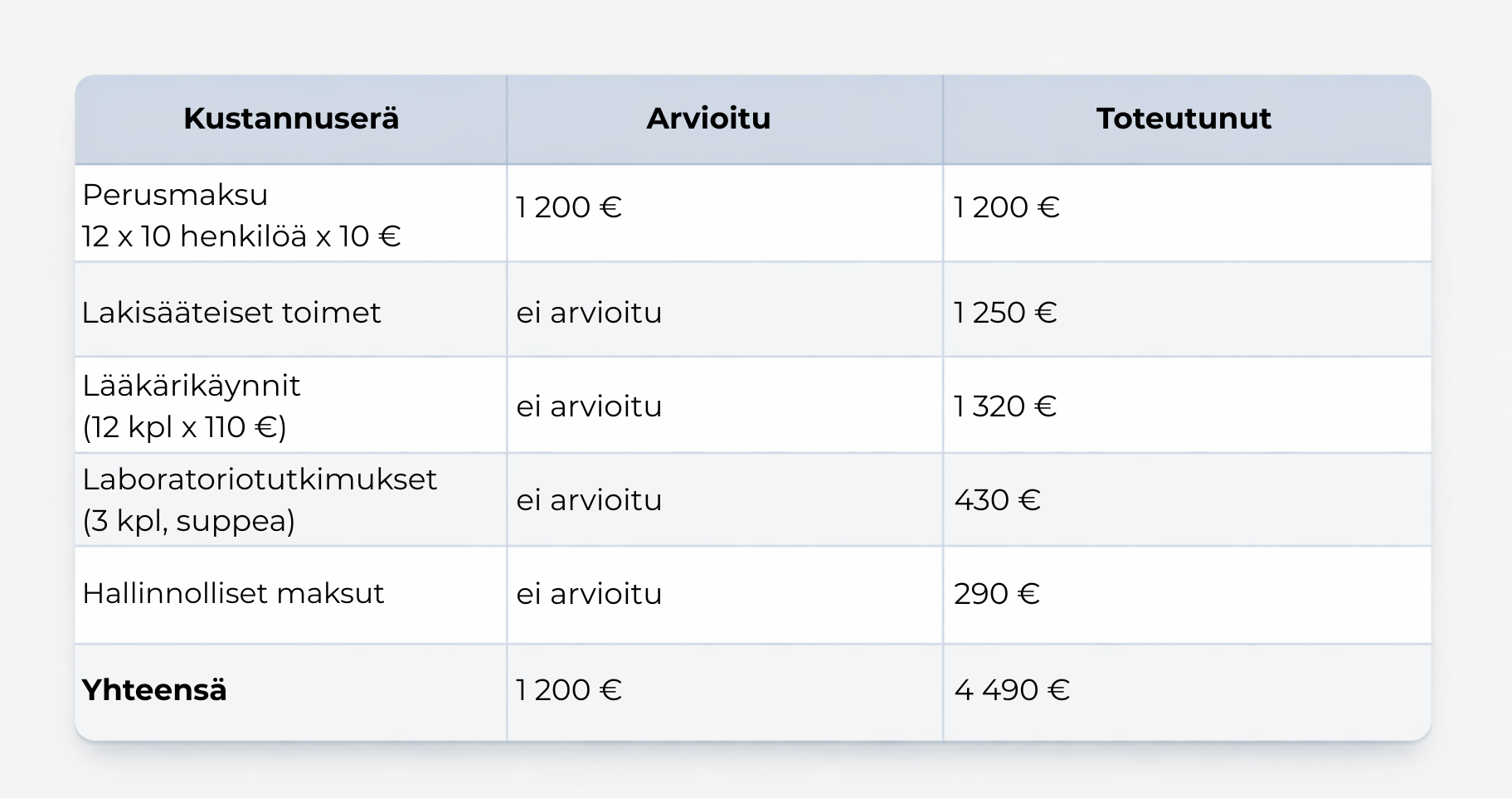Click the 1 250 € actual cost cell
1512x798 pixels.
1005,313
